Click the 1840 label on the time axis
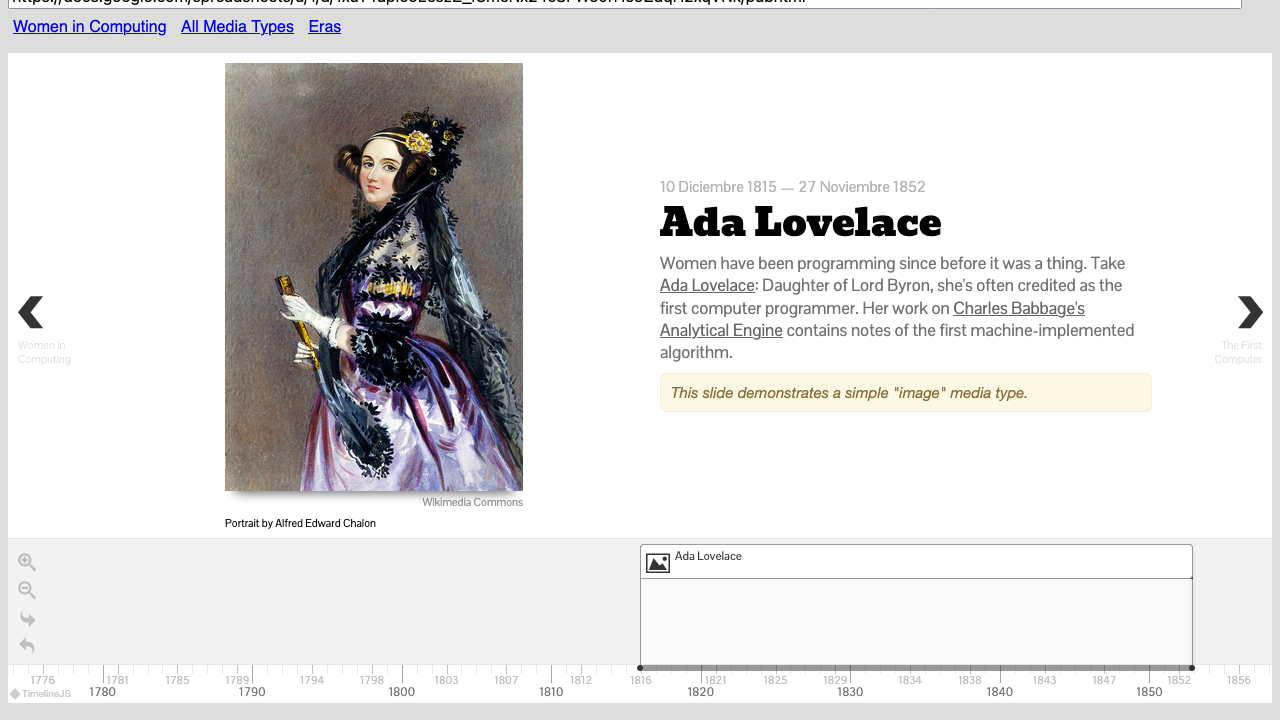 coord(1000,692)
